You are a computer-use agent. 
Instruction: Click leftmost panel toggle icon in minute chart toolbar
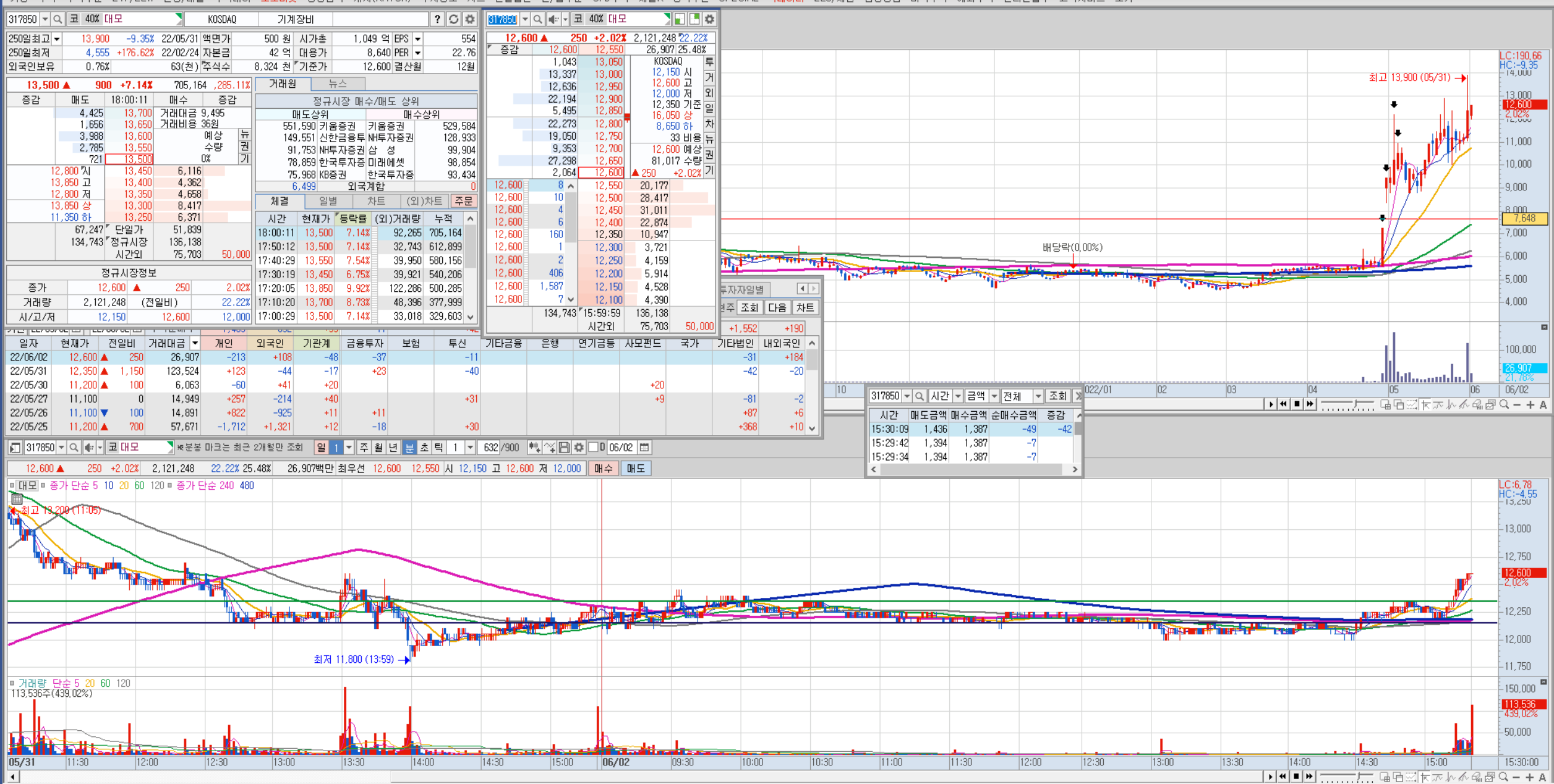point(15,447)
